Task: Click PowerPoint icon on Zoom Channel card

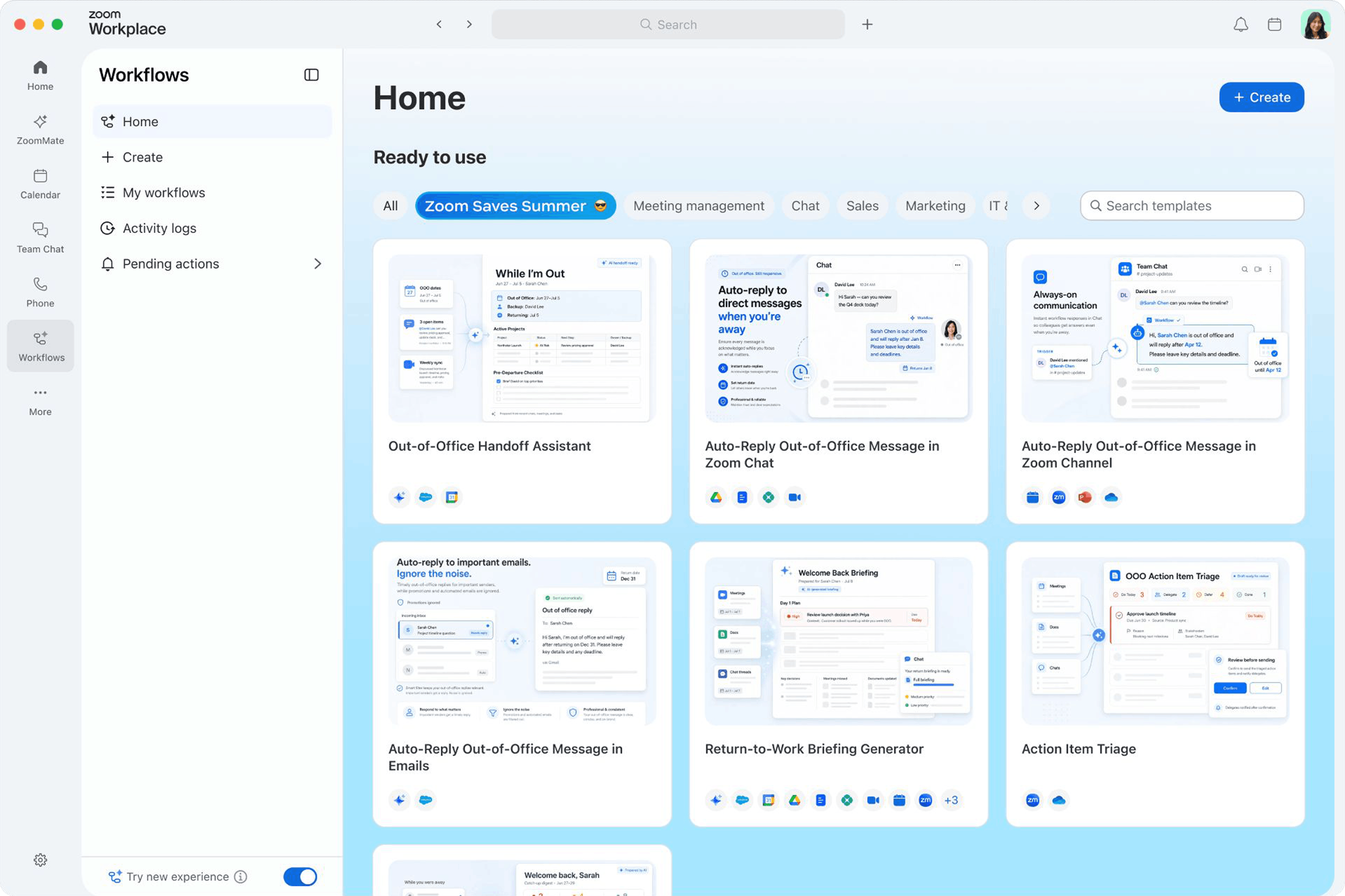Action: click(1085, 497)
